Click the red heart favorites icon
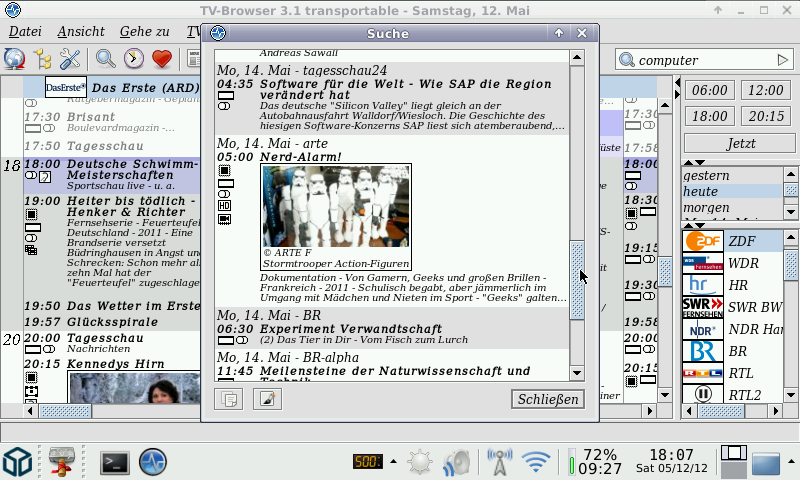The image size is (800, 480). pos(161,59)
